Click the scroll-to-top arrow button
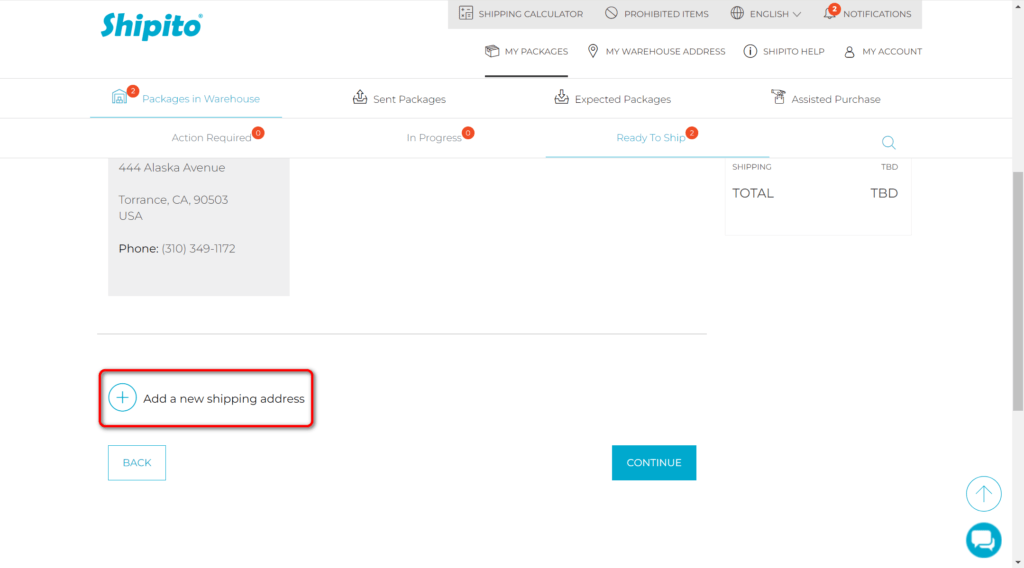 pyautogui.click(x=984, y=494)
